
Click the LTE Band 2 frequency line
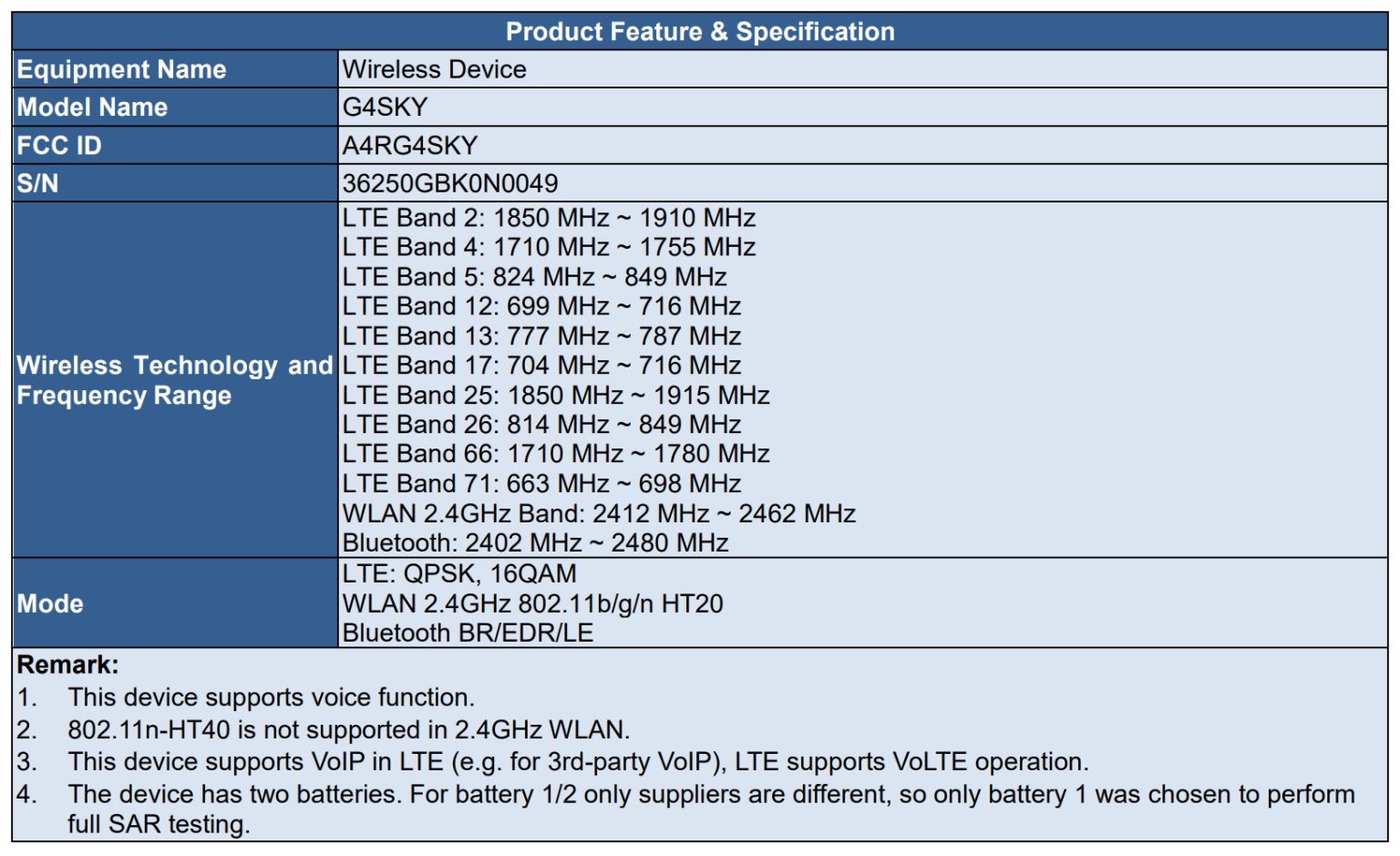[x=549, y=218]
